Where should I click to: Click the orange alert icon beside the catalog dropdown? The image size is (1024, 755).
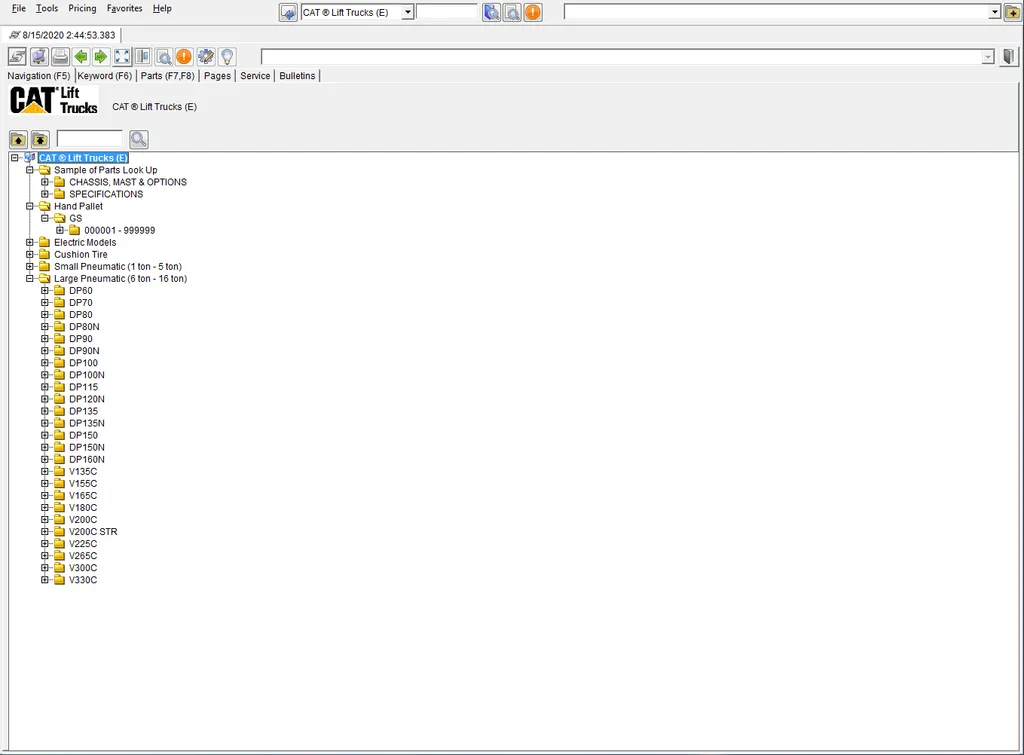click(533, 12)
